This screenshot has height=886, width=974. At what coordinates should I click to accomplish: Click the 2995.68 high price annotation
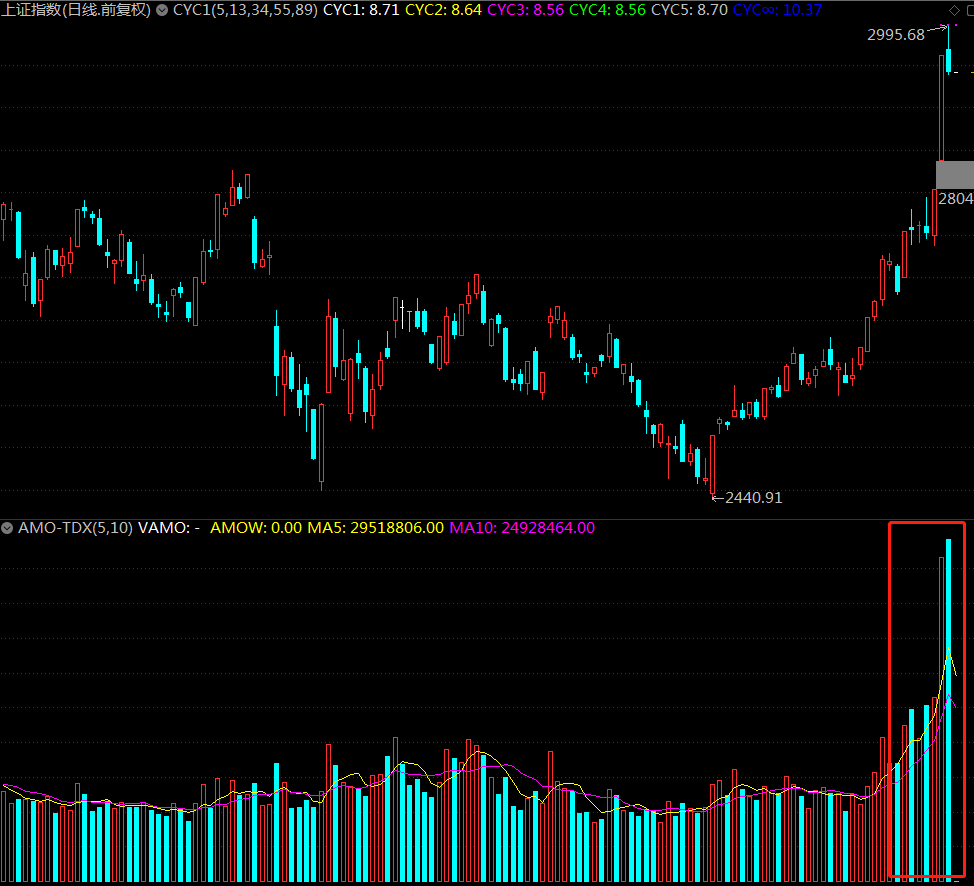pos(895,35)
